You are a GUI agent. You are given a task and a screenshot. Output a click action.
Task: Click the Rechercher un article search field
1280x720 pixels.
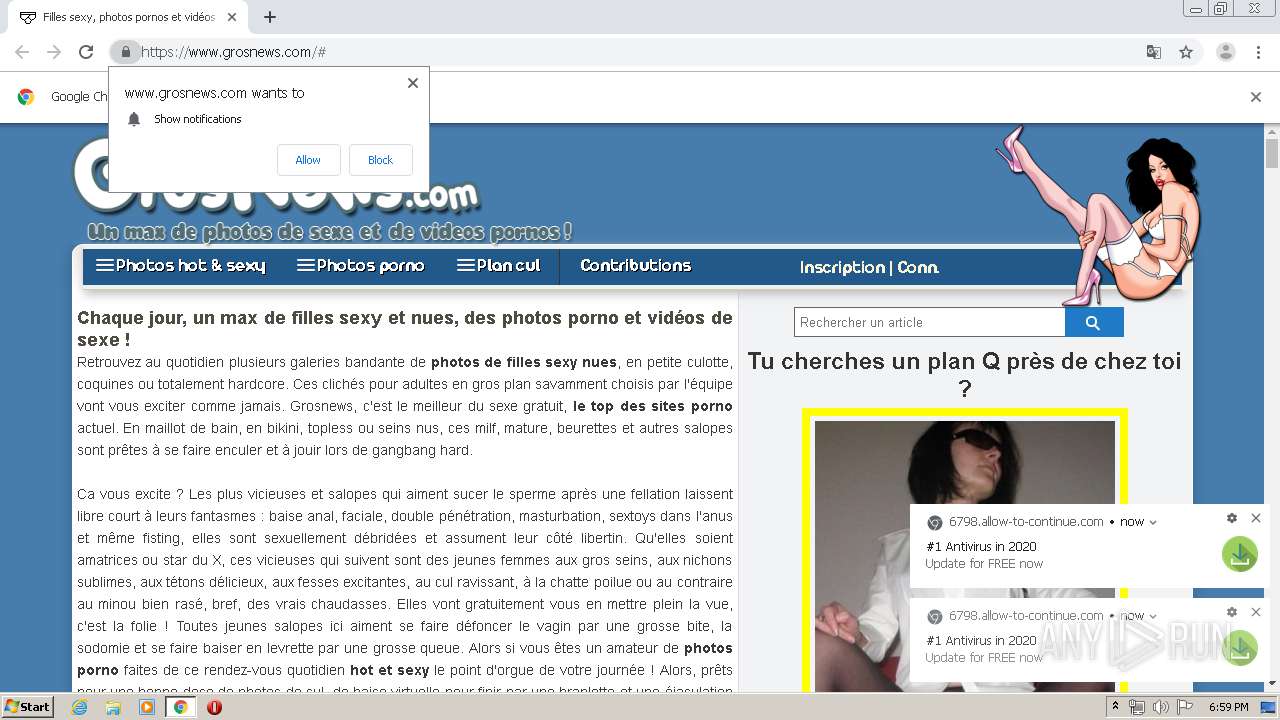pos(929,322)
